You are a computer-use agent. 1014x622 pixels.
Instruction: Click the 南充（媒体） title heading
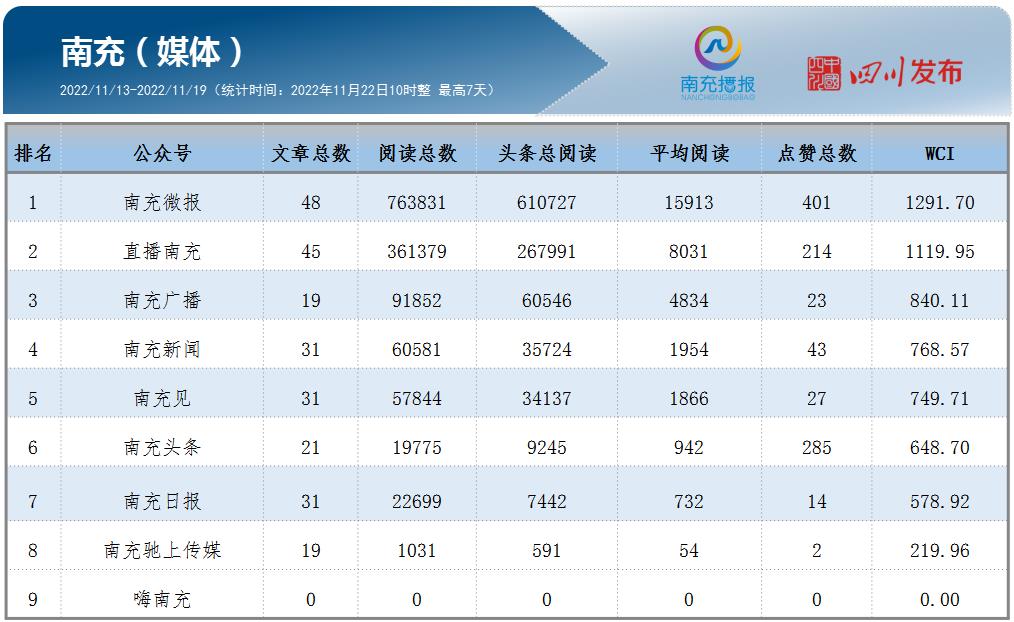(x=152, y=51)
